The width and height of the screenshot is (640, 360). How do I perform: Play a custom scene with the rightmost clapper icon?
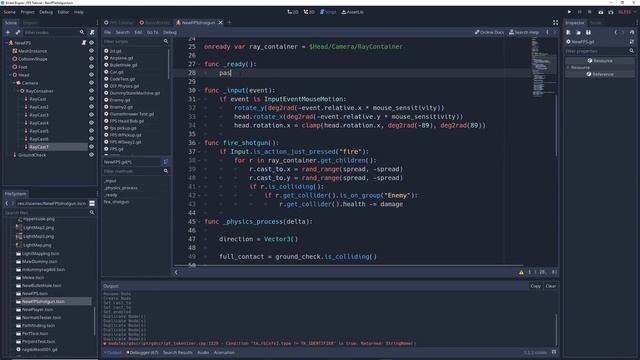611,12
